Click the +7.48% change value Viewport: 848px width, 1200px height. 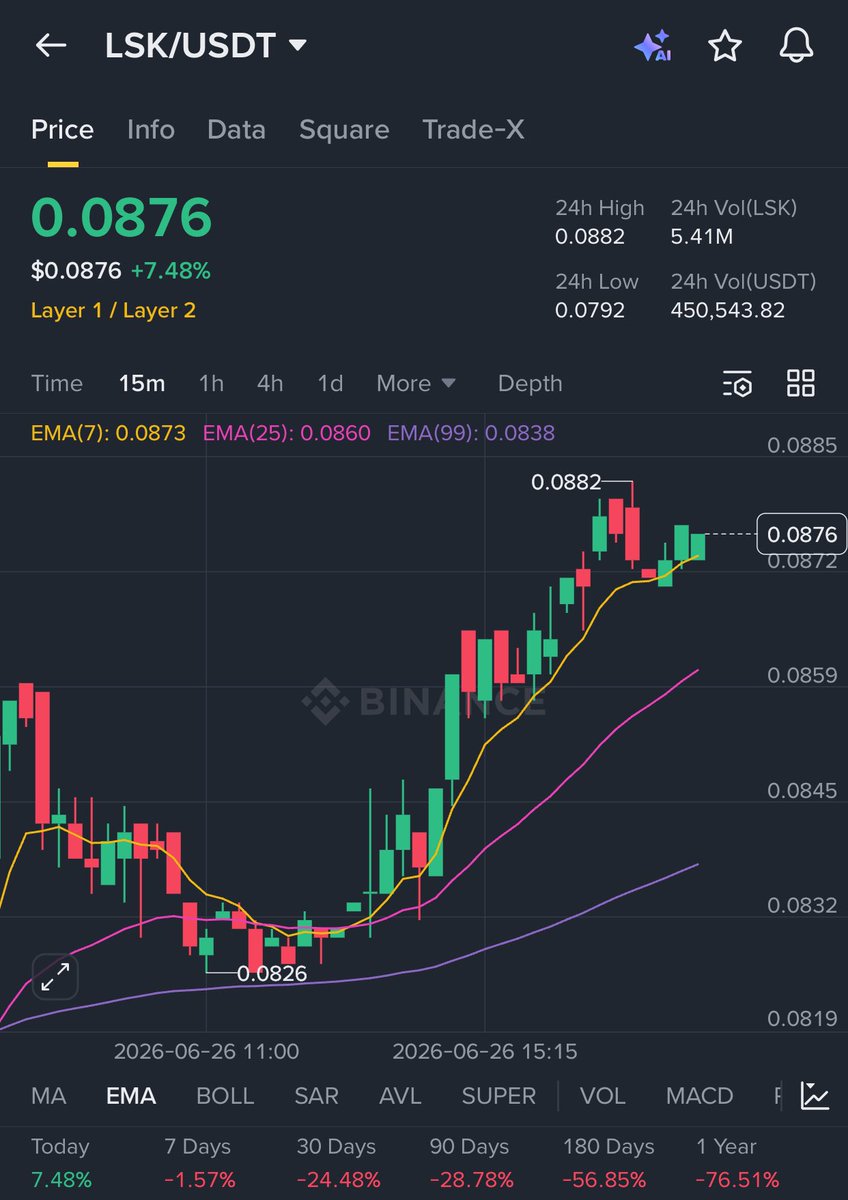coord(171,271)
